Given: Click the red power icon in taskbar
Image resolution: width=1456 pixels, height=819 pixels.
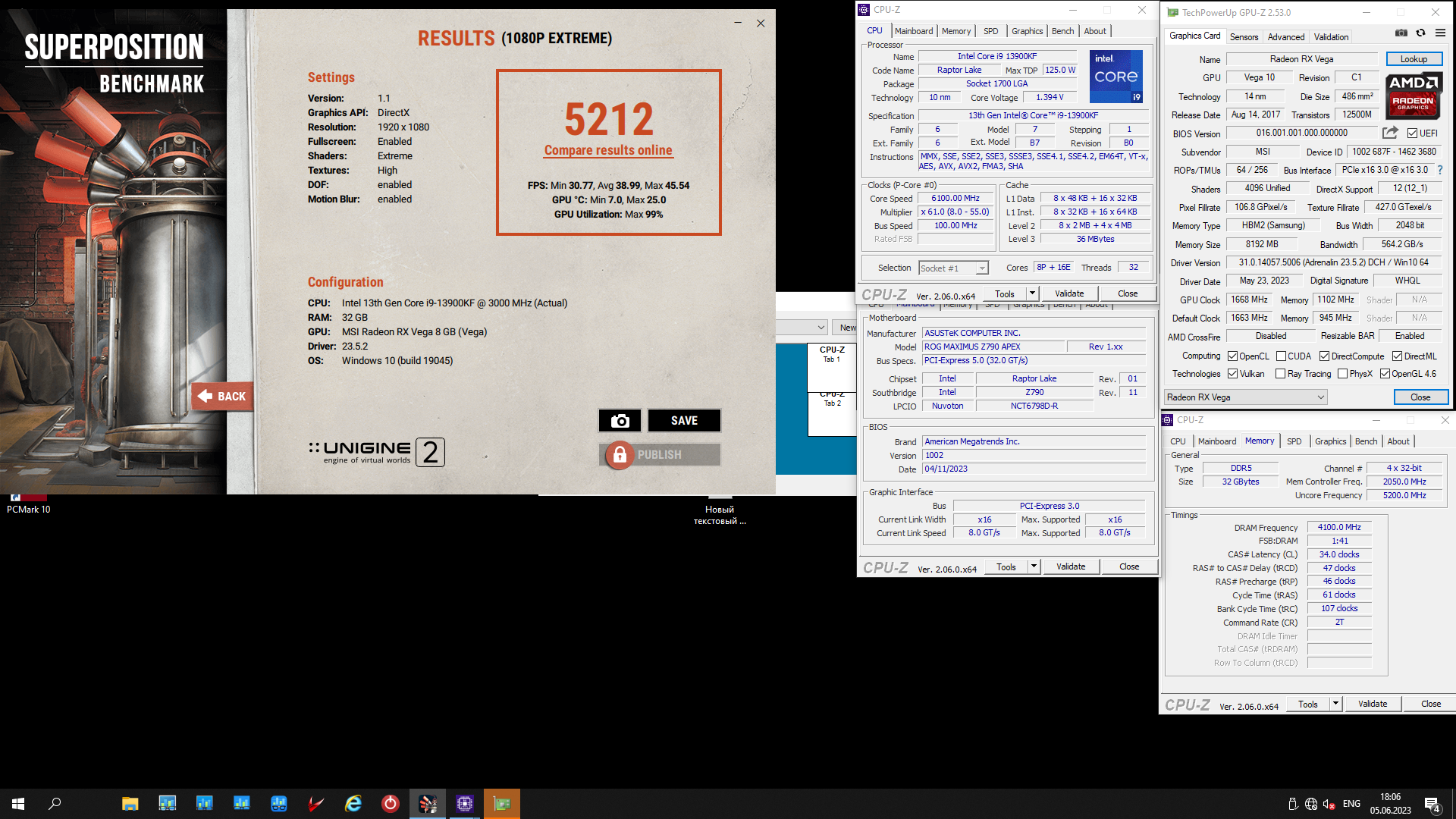Looking at the screenshot, I should (x=391, y=804).
